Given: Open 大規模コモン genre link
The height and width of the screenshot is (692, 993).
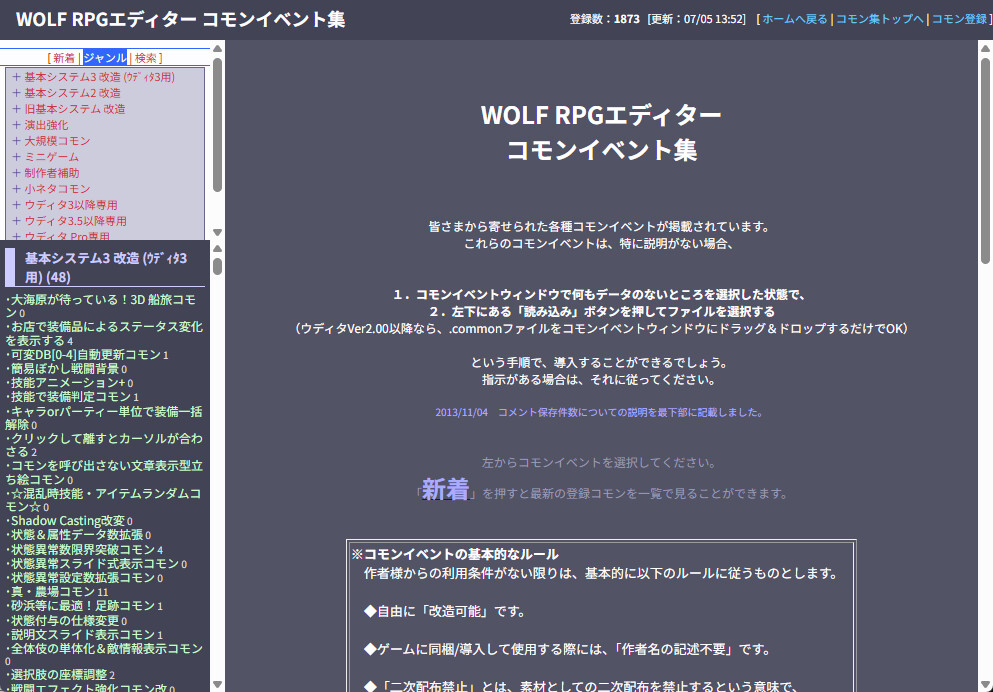Looking at the screenshot, I should coord(57,141).
